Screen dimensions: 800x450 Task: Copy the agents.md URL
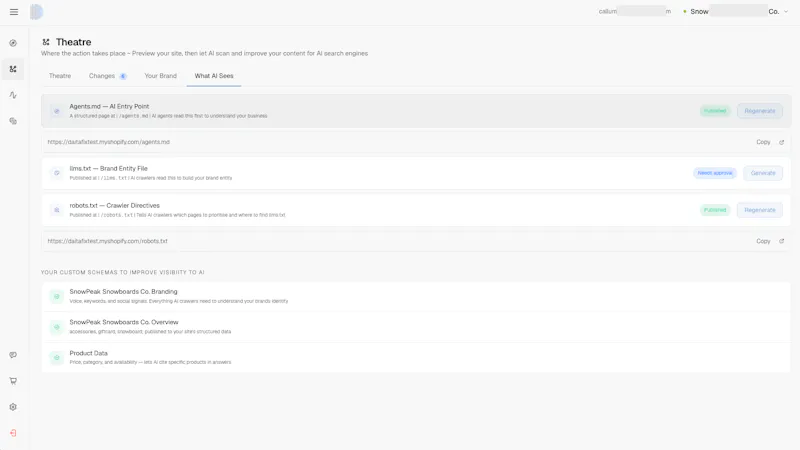click(763, 142)
